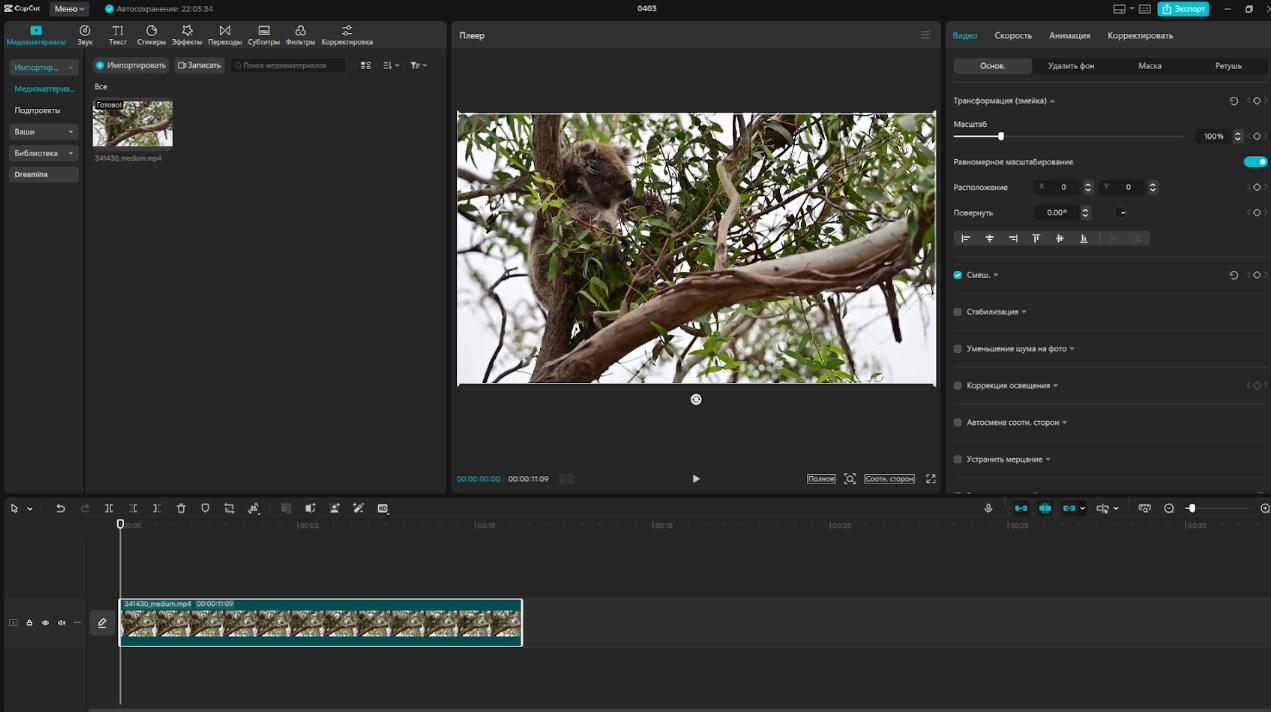Enable the Устранить мерцание checkbox

958,459
